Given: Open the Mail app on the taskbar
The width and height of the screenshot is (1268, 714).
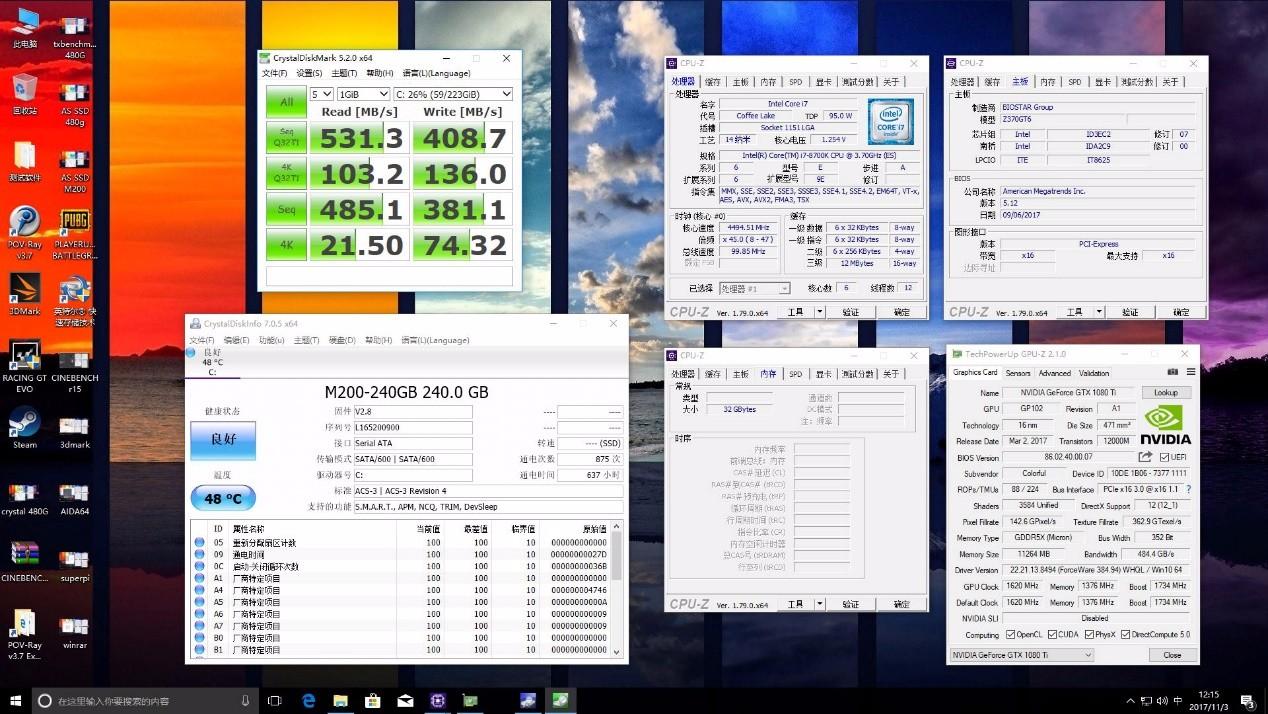Looking at the screenshot, I should point(405,701).
